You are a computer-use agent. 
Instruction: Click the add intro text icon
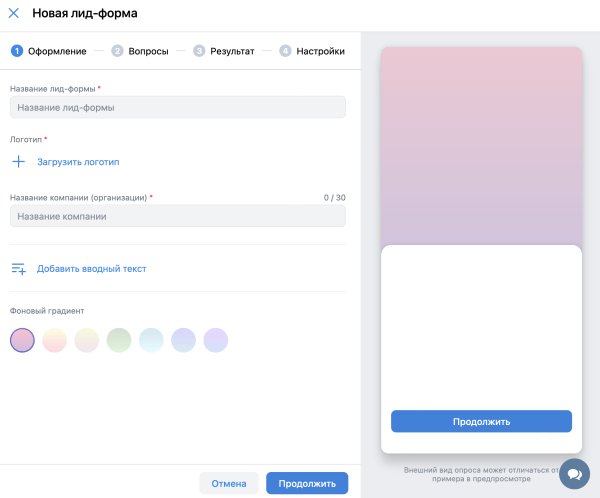[18, 268]
